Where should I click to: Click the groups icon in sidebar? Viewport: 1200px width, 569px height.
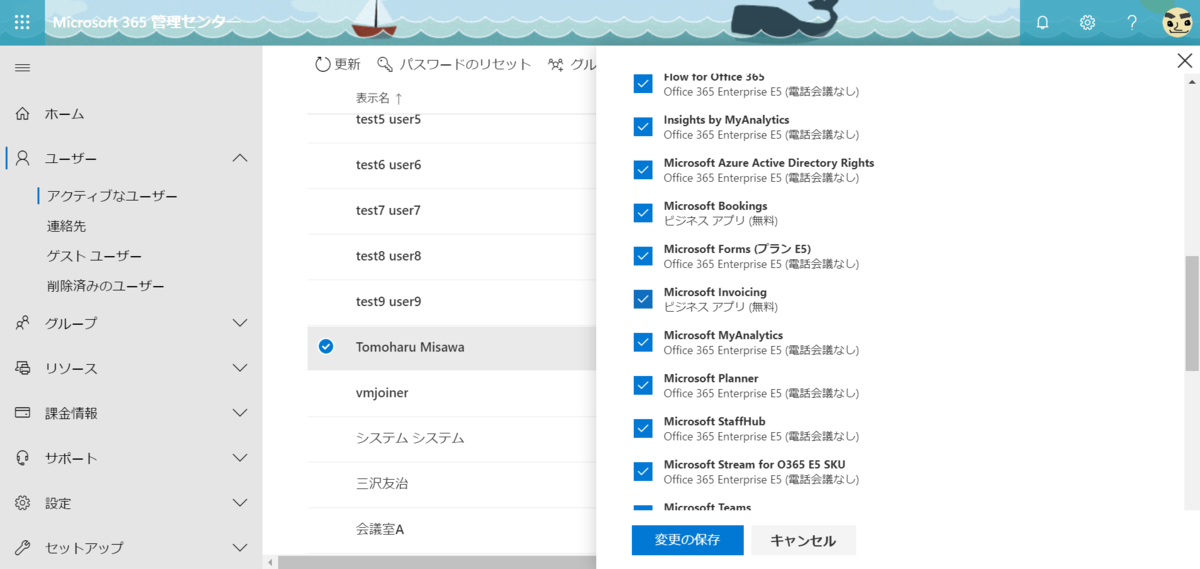[23, 323]
